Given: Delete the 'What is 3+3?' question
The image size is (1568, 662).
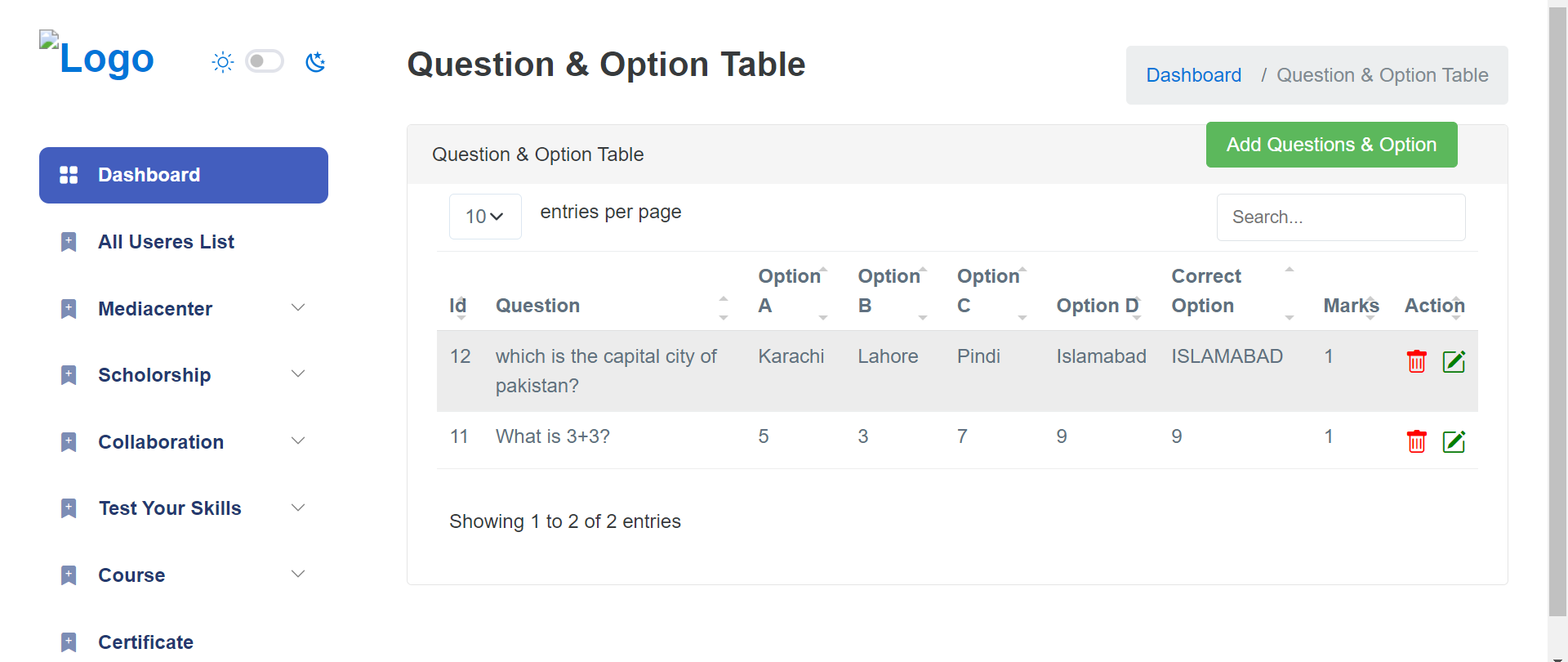Looking at the screenshot, I should click(1416, 441).
